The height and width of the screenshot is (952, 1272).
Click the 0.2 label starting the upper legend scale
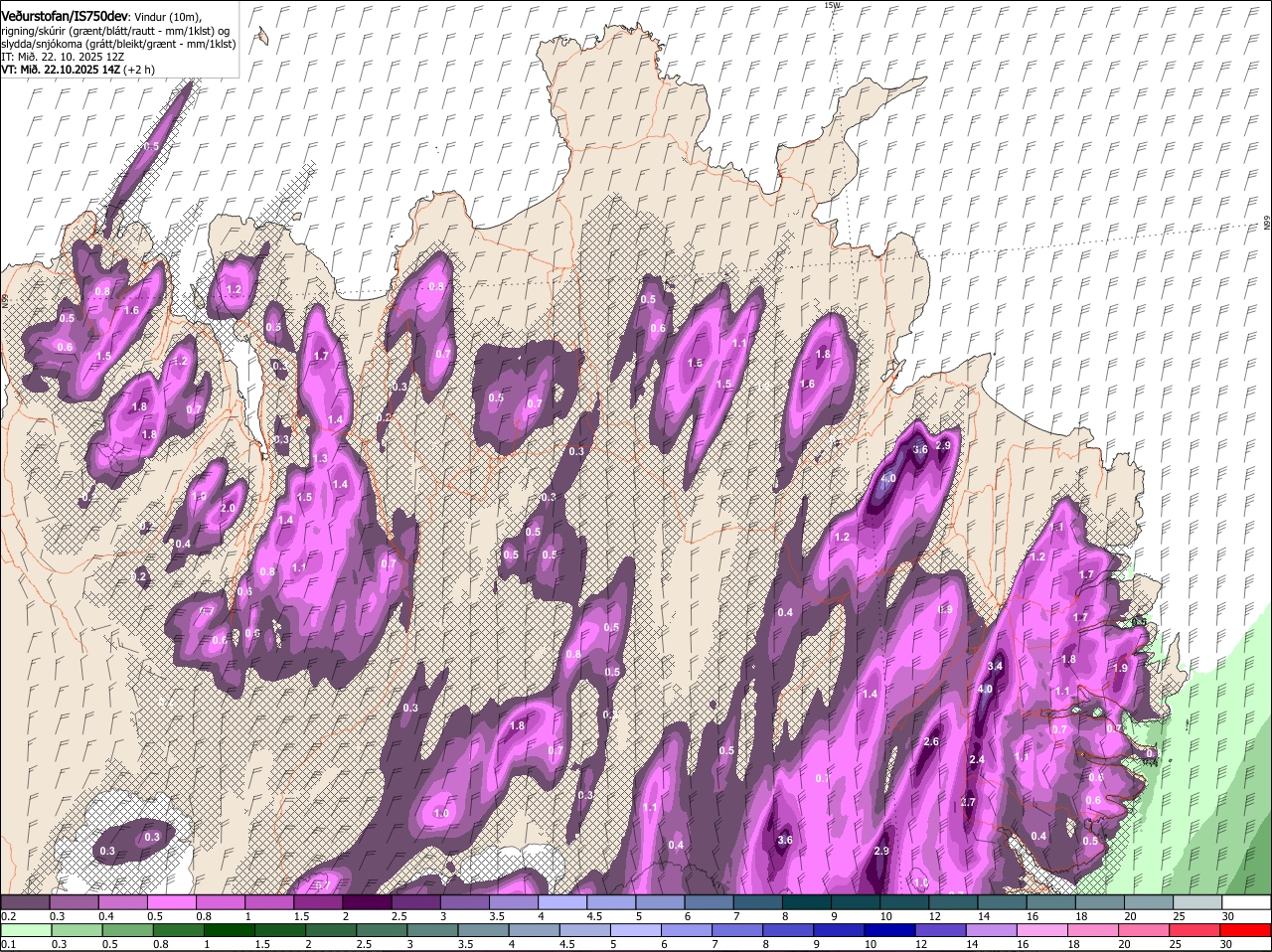tap(8, 915)
